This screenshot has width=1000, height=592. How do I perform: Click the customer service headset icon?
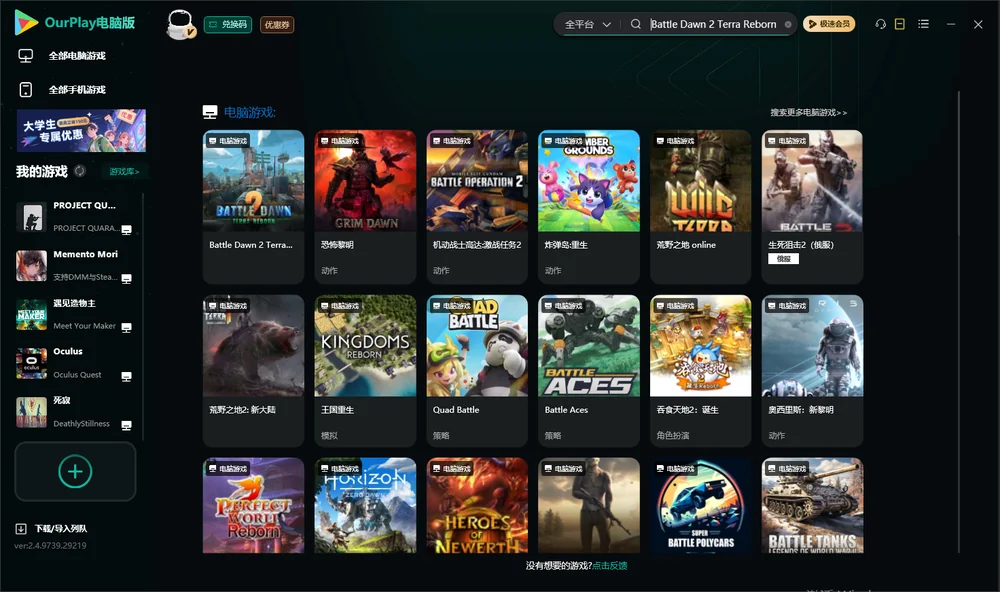pyautogui.click(x=881, y=24)
